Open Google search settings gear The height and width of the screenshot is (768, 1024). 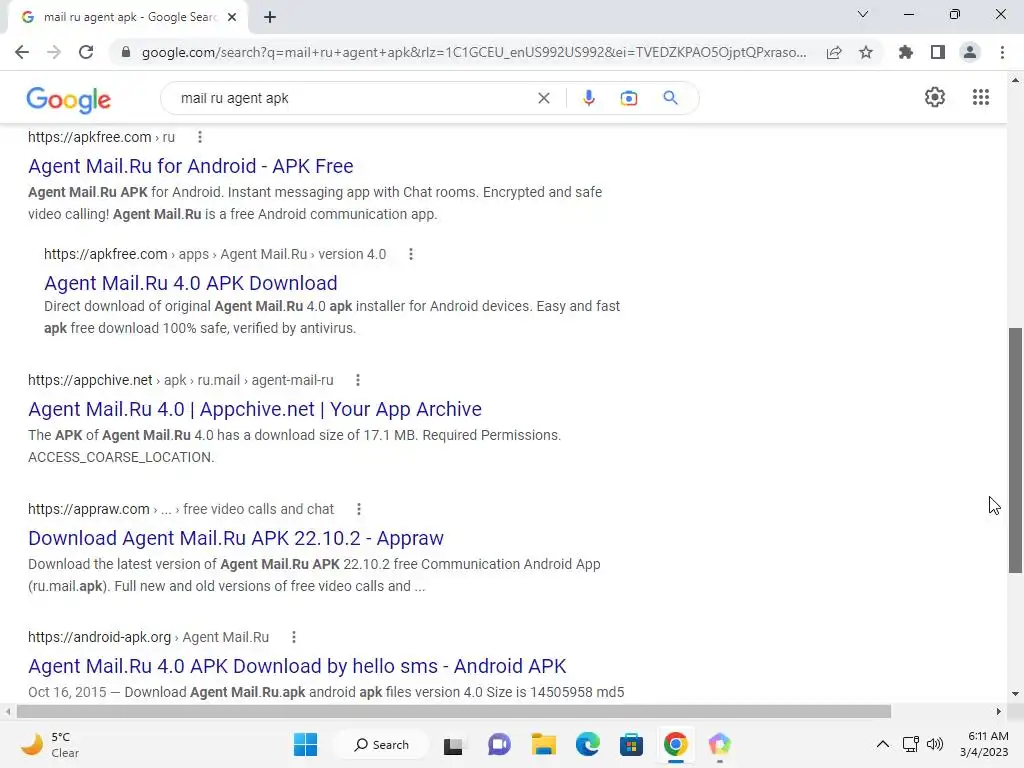coord(935,97)
